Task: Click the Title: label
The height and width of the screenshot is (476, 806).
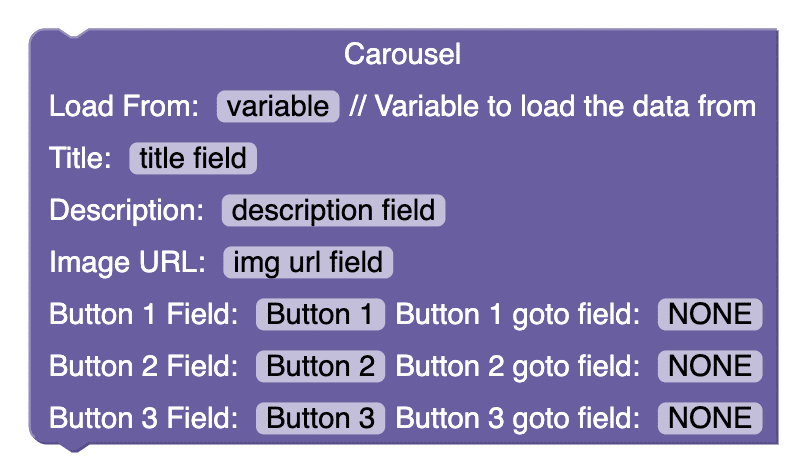Action: (80, 158)
